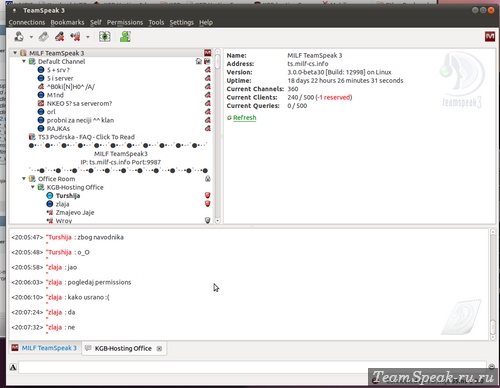Select the Default Channel row
This screenshot has height=388, width=500.
pos(112,61)
